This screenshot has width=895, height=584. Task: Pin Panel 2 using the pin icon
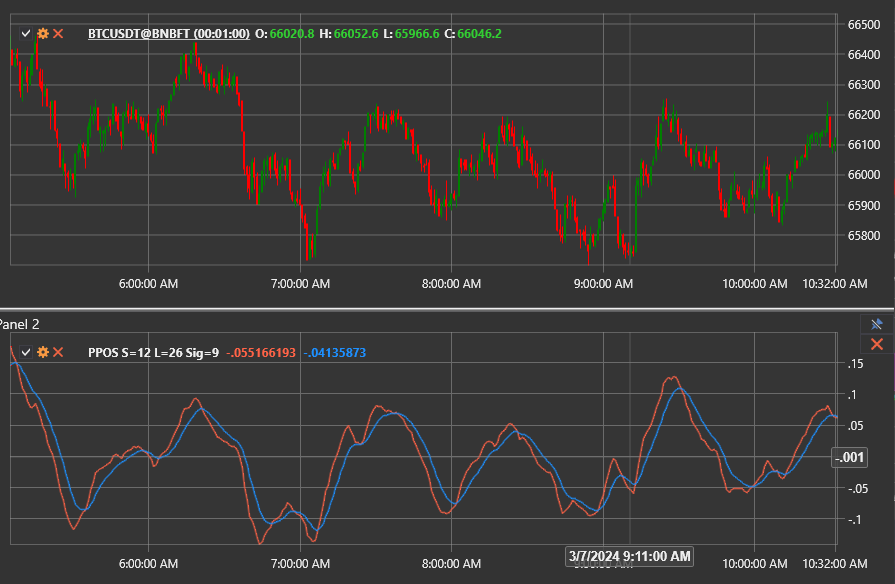(877, 324)
